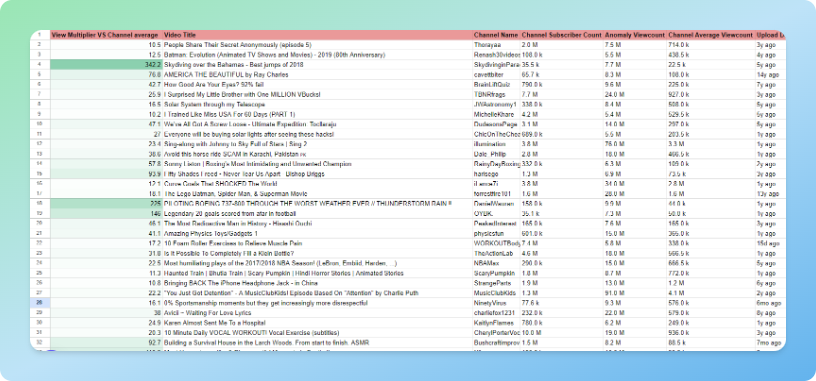
Task: Click the 'MichelleKhare' channel cell
Action: (496, 114)
